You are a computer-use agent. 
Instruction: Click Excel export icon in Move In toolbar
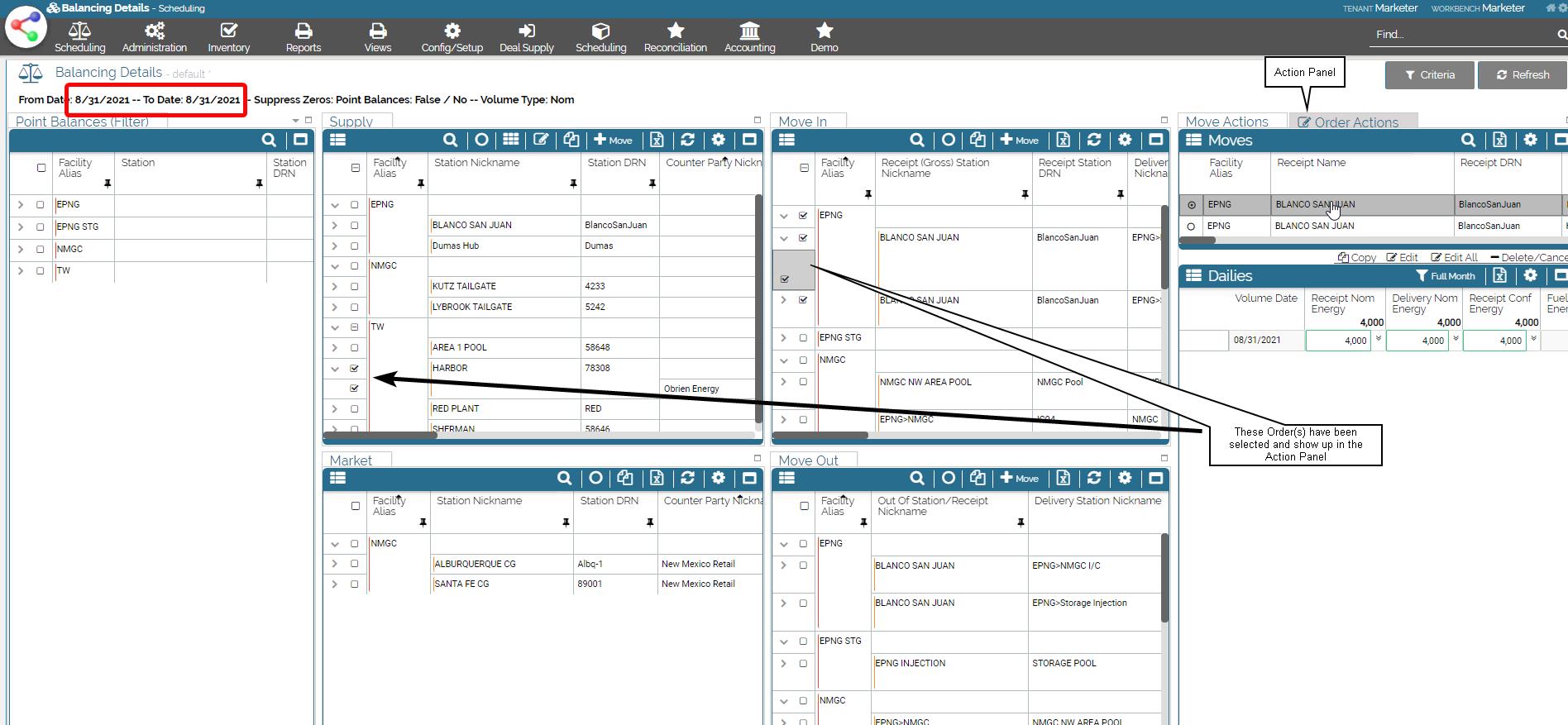coord(1064,140)
